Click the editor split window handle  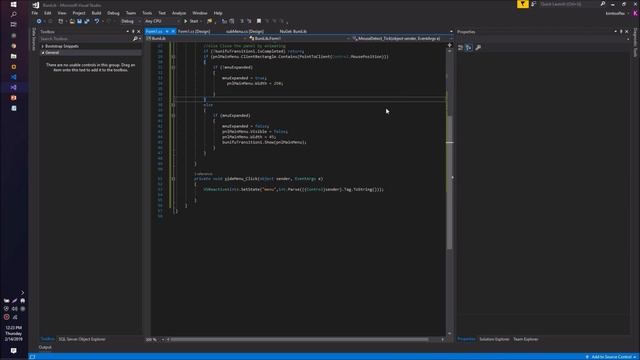click(x=449, y=45)
